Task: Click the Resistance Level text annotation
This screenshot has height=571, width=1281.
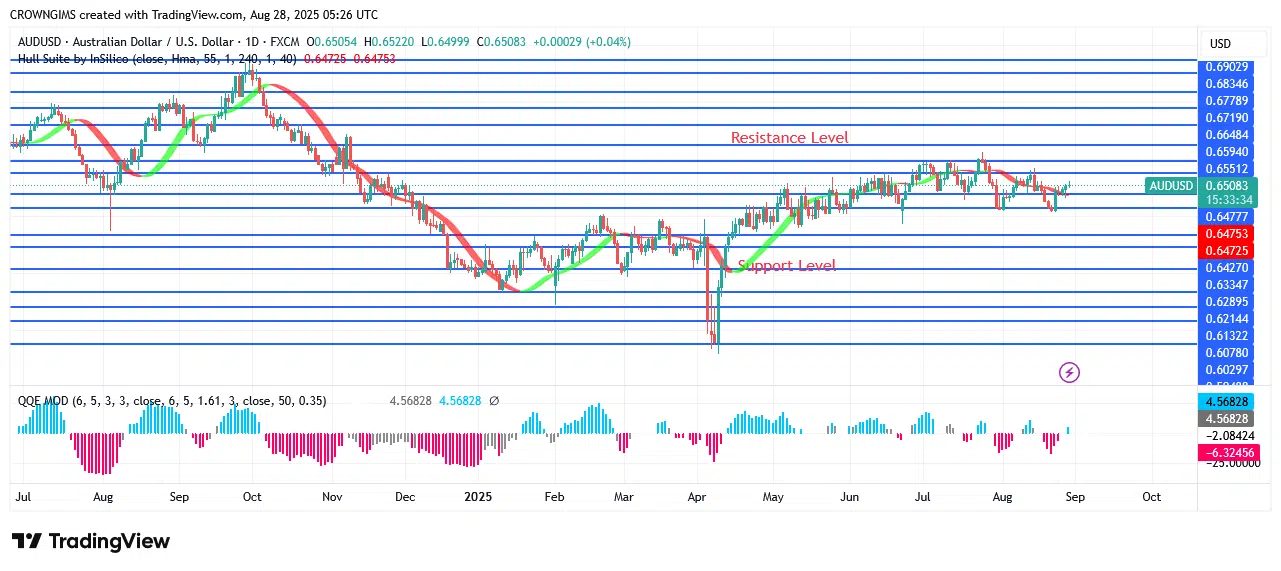Action: coord(789,138)
